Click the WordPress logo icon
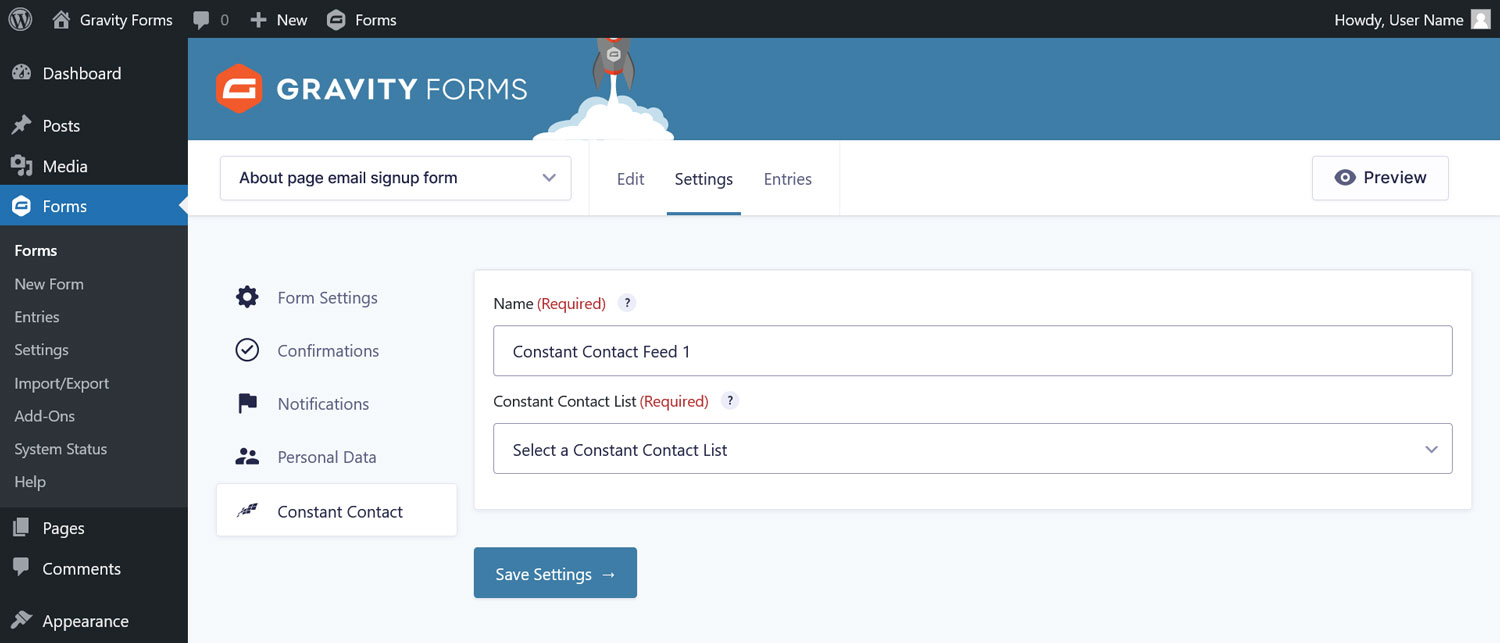Image resolution: width=1500 pixels, height=643 pixels. [x=20, y=19]
